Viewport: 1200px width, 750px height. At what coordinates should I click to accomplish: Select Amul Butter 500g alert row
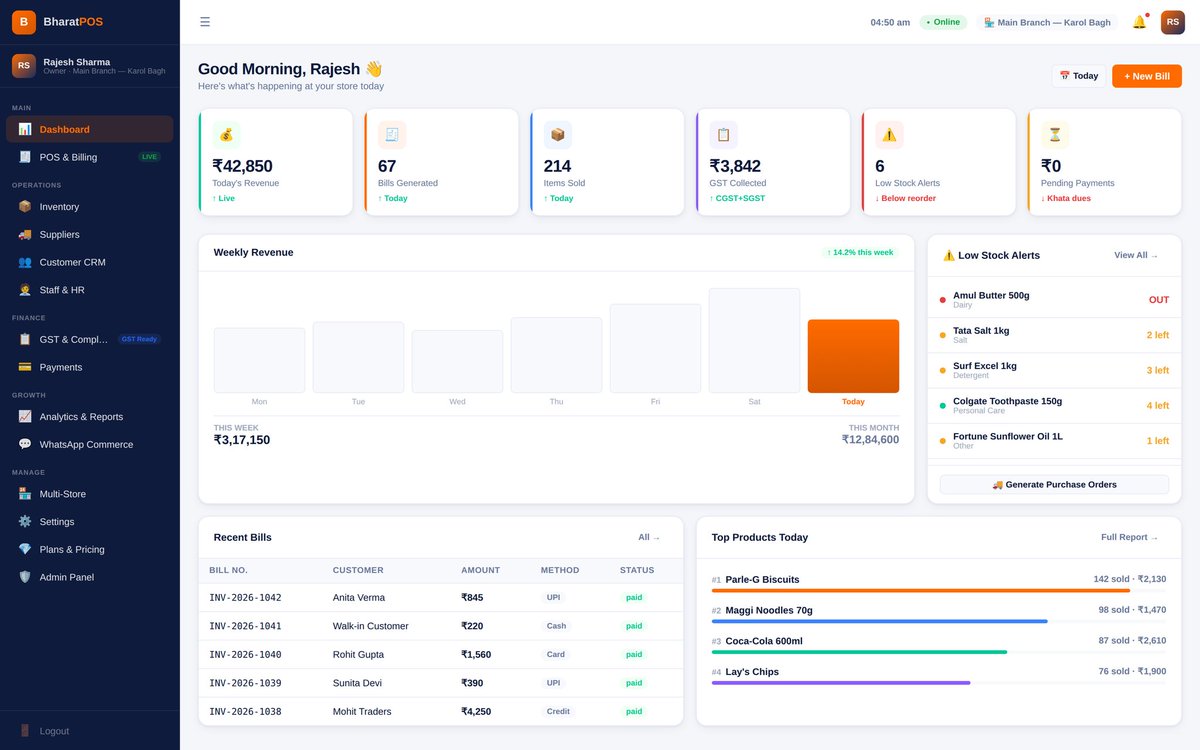pos(1054,300)
